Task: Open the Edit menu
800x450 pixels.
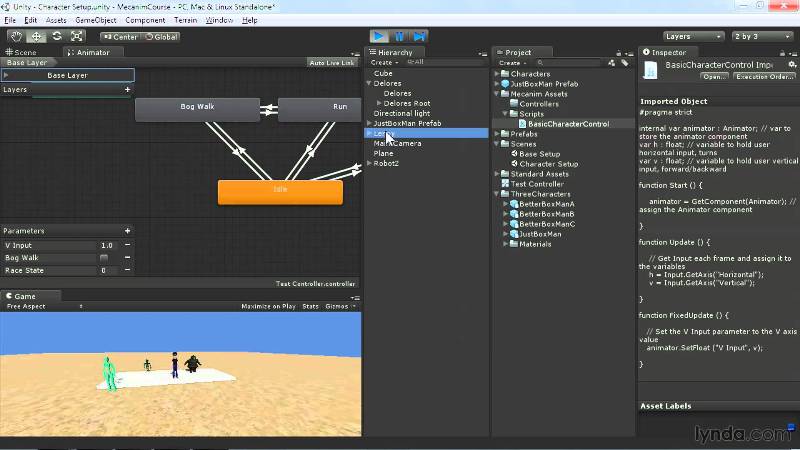Action: click(x=31, y=20)
